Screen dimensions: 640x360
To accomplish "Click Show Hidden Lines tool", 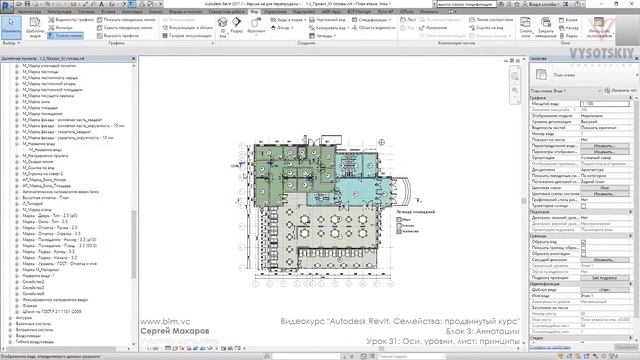I will [x=126, y=20].
